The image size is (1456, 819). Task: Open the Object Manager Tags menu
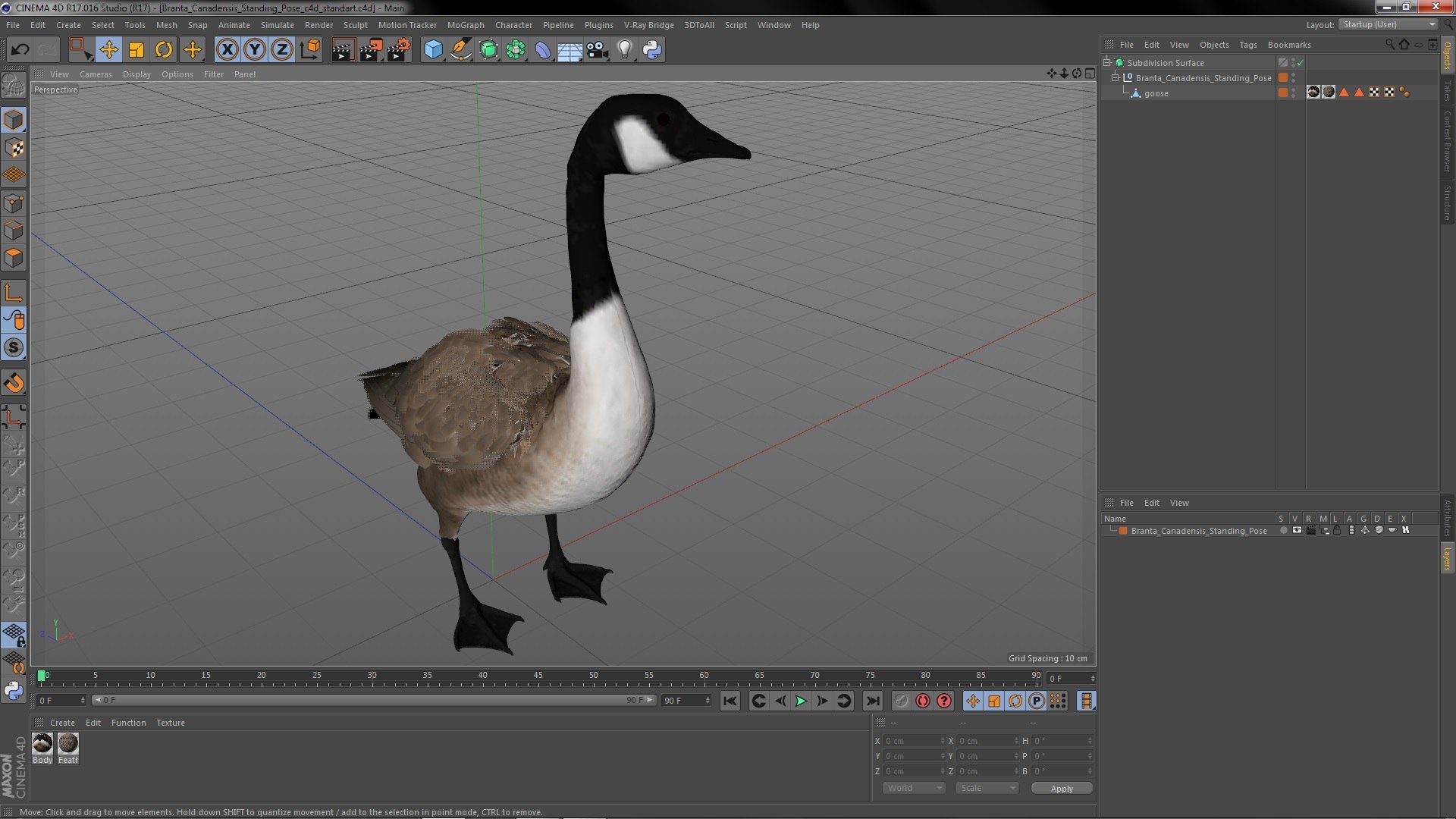[x=1247, y=45]
